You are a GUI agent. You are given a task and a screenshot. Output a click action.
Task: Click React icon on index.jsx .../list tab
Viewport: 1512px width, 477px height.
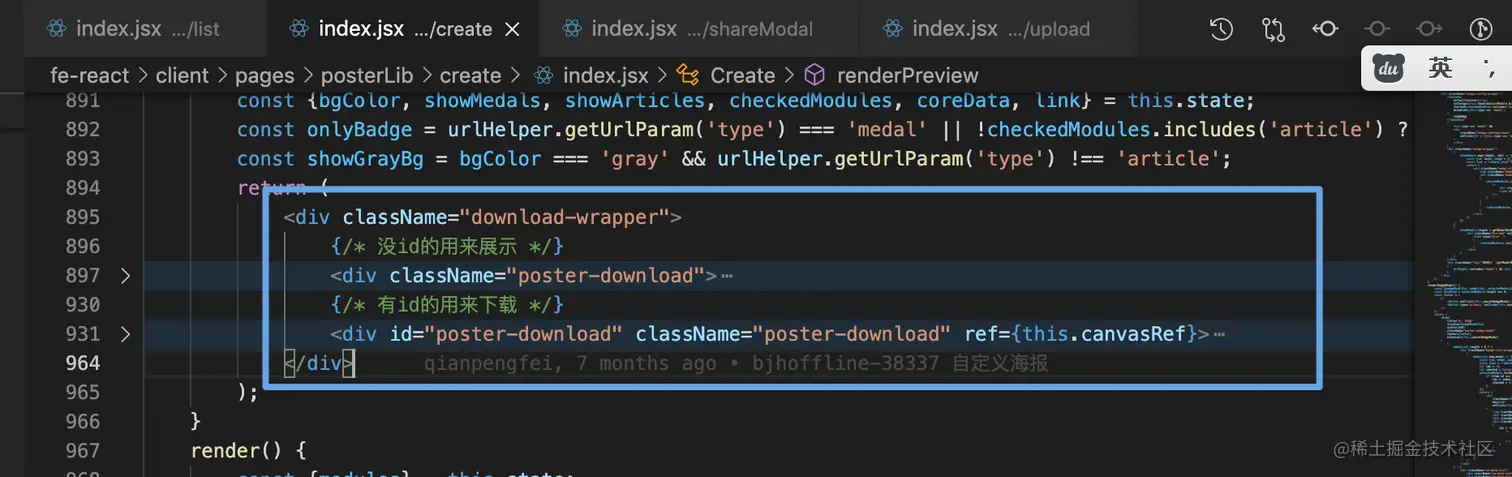coord(57,29)
